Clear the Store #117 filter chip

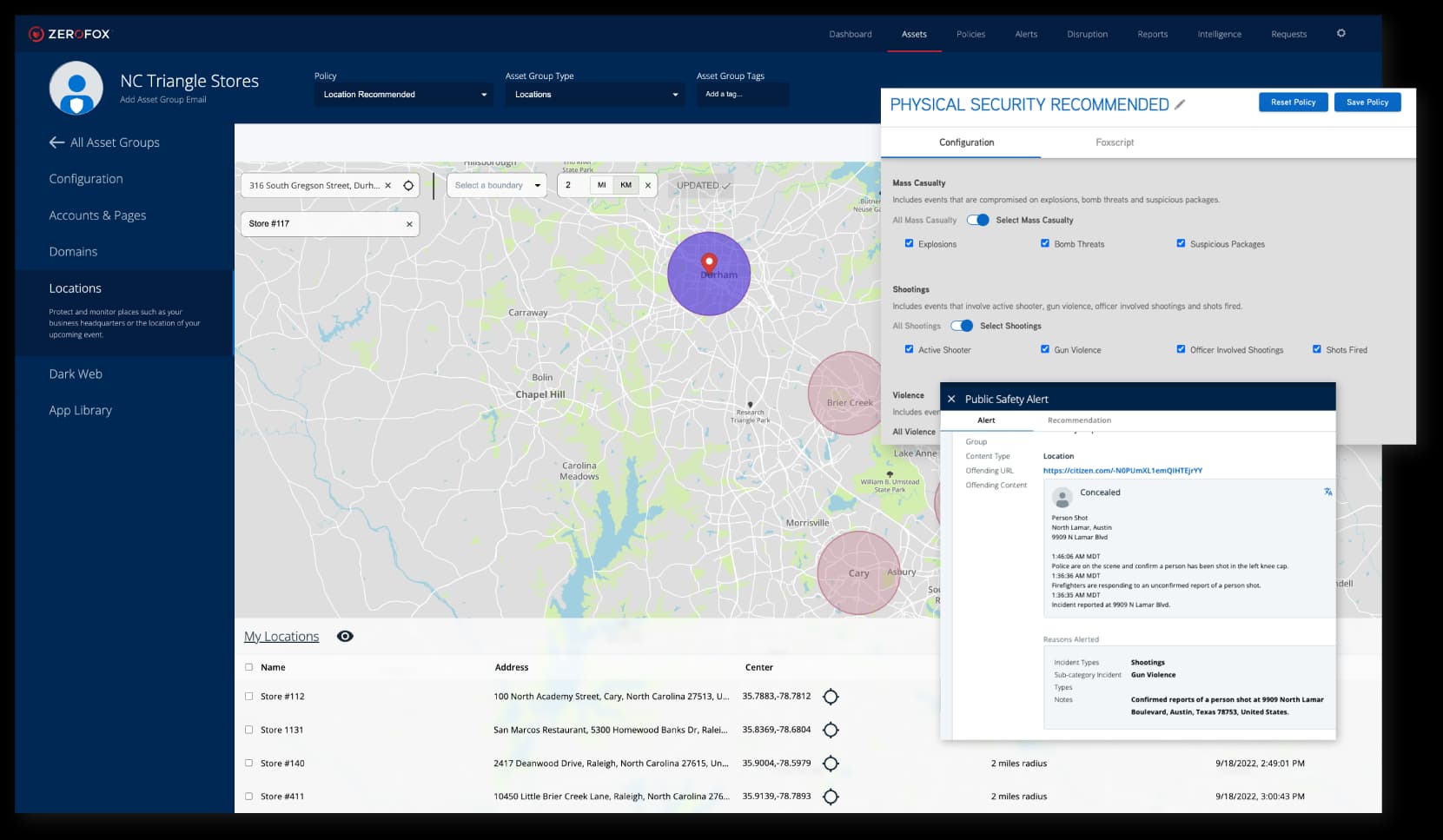click(x=408, y=223)
